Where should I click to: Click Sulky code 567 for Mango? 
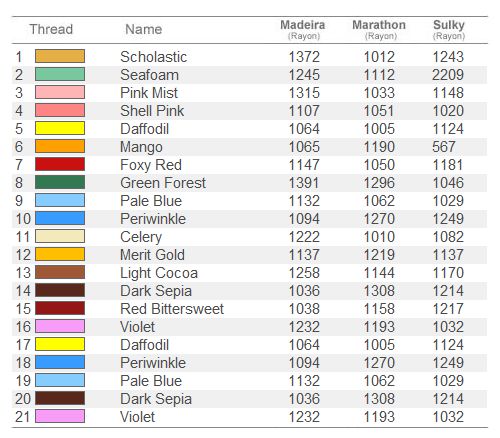tap(444, 147)
